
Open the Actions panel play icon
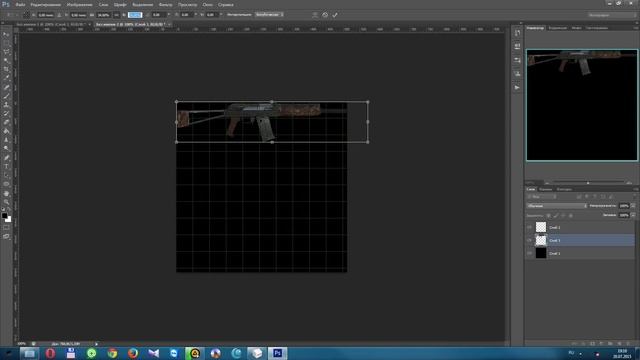(517, 87)
